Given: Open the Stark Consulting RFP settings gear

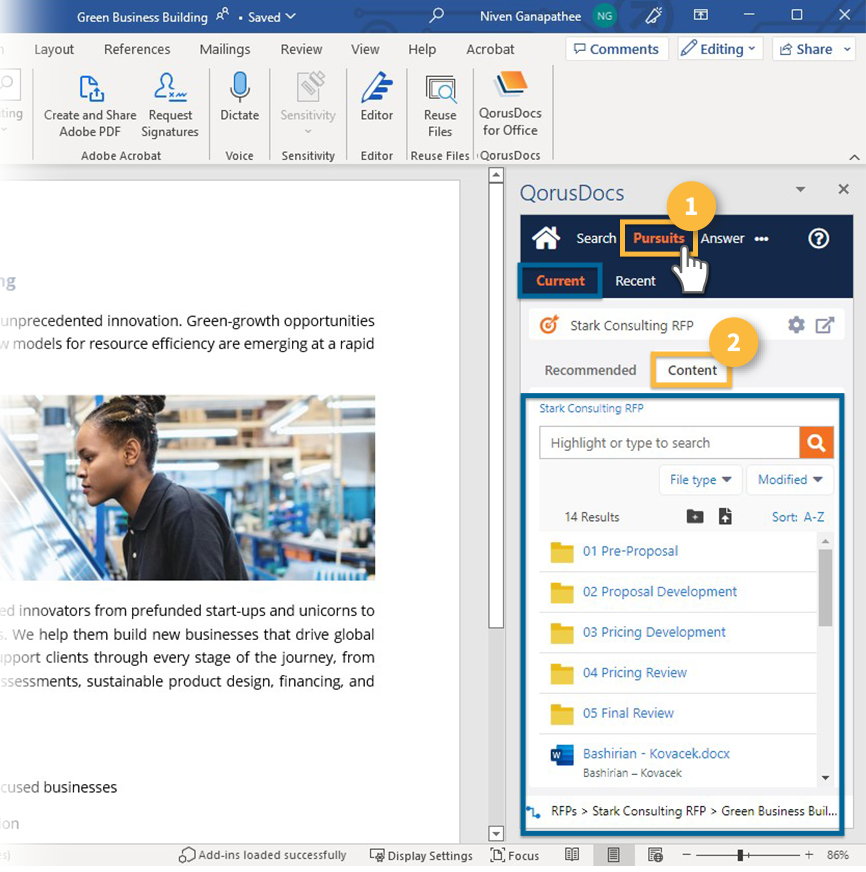Looking at the screenshot, I should [x=796, y=323].
